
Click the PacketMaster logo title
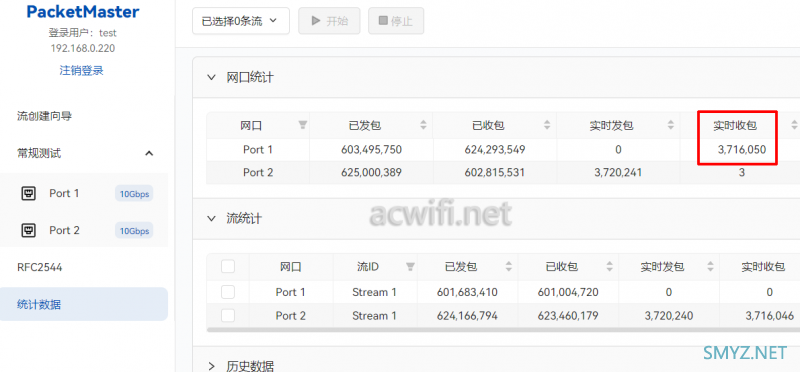(x=83, y=12)
